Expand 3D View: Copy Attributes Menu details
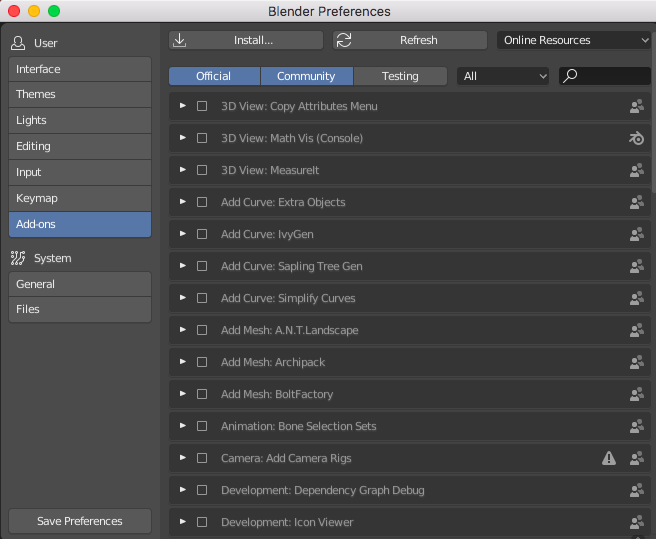Screen dimensions: 656x539 (183, 106)
